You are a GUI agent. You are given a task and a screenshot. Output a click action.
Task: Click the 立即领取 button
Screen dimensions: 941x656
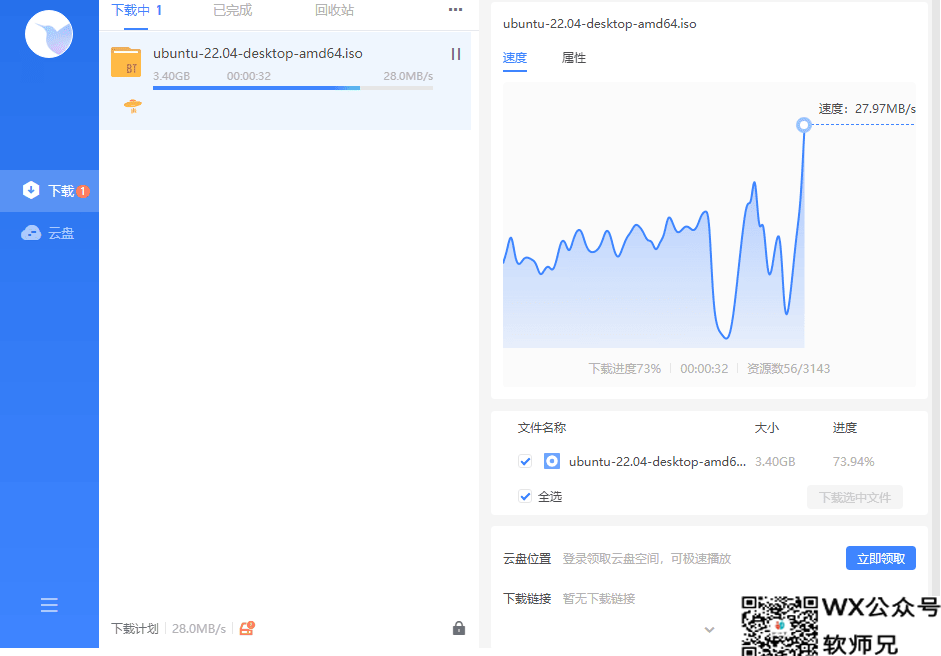pos(880,558)
